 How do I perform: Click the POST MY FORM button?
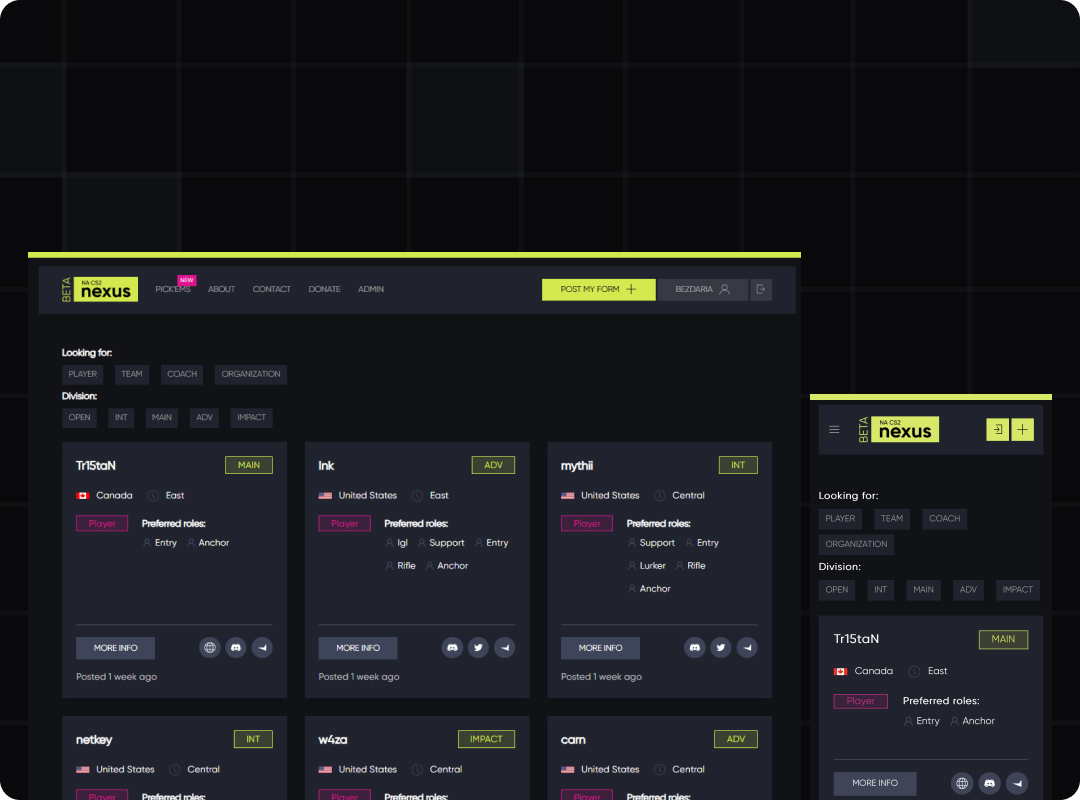598,289
